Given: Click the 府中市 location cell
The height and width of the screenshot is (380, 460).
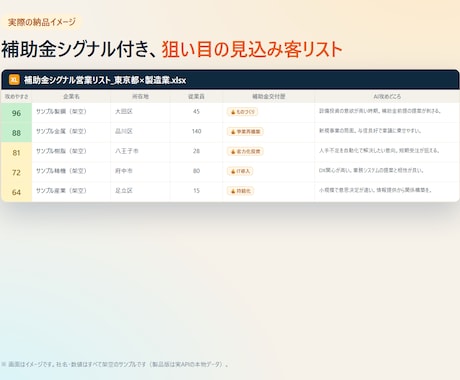Looking at the screenshot, I should (124, 171).
